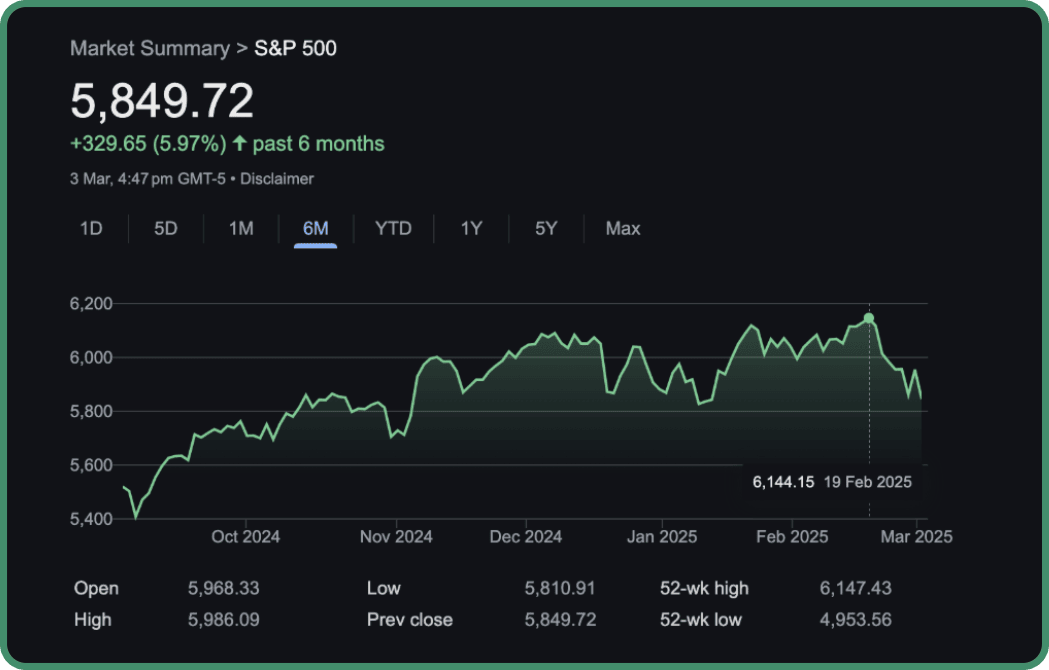Image resolution: width=1049 pixels, height=670 pixels.
Task: Click the 6,000 y-axis label
Action: tap(91, 358)
